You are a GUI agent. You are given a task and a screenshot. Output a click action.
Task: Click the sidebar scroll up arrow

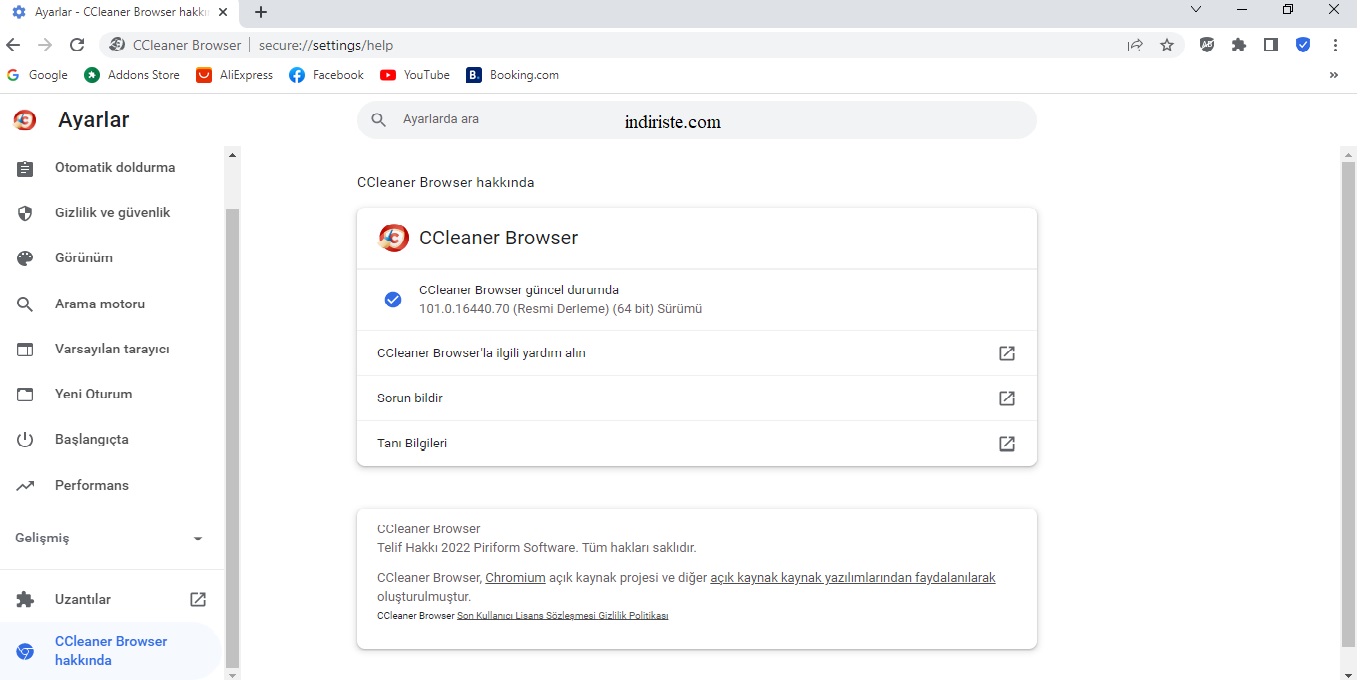point(233,155)
